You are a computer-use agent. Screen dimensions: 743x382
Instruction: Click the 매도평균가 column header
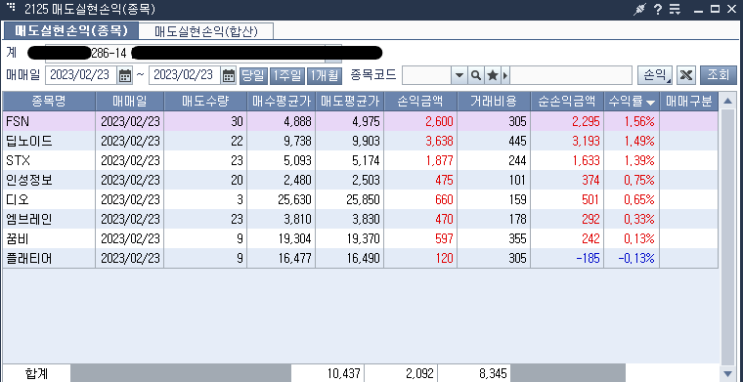350,101
